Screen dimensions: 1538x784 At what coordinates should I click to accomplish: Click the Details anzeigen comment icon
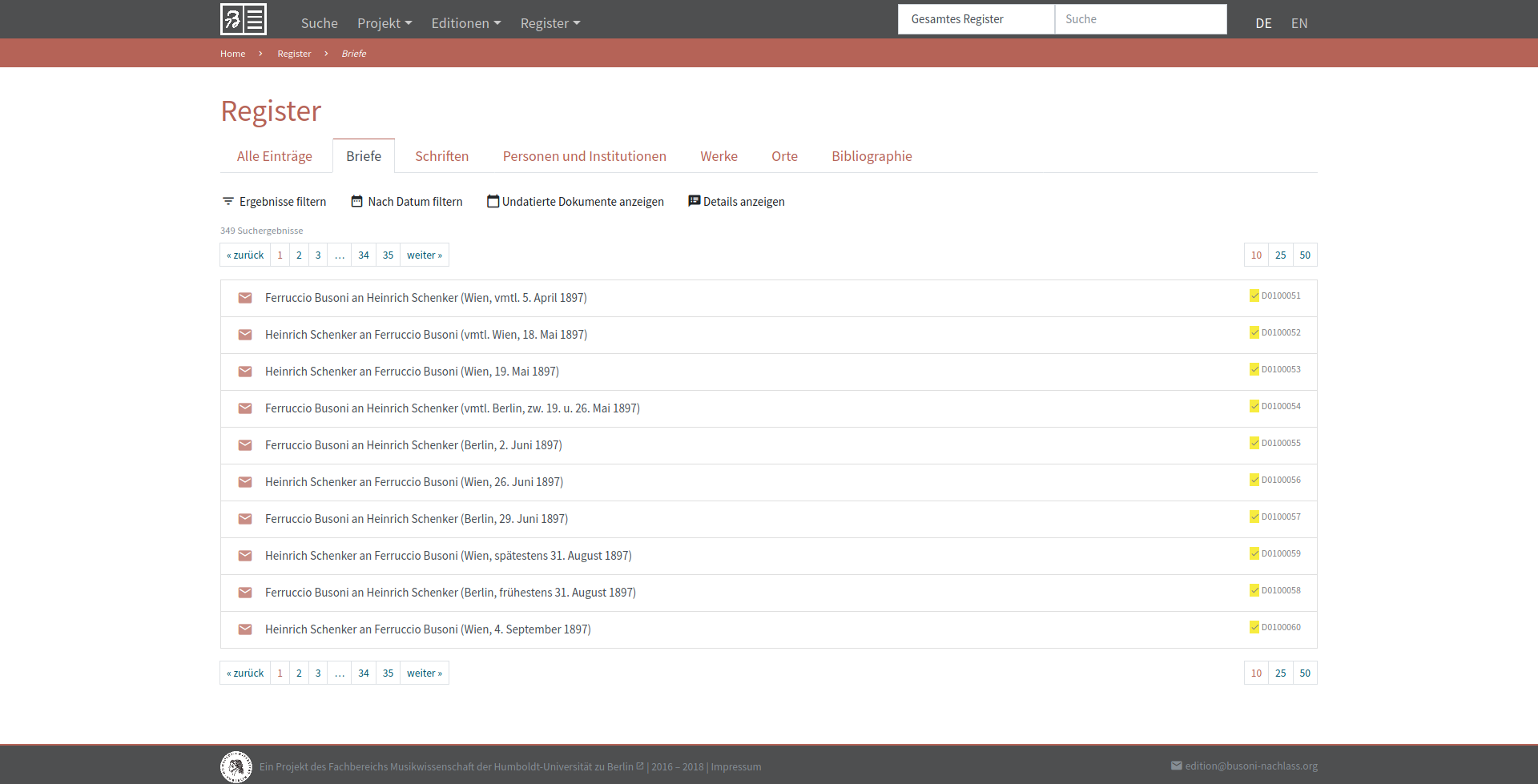tap(695, 201)
